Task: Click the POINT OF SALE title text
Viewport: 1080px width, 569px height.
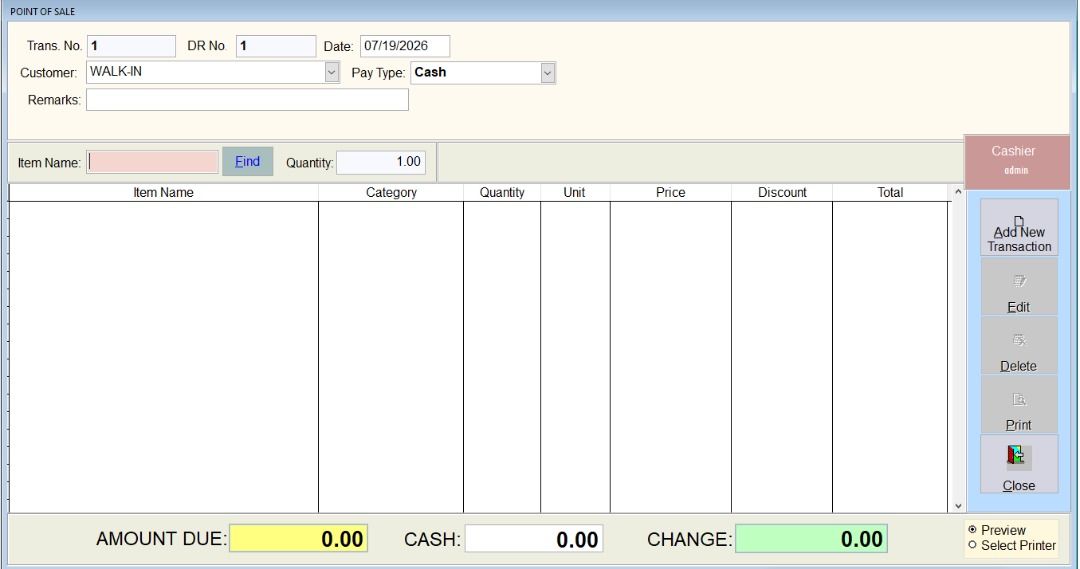Action: 43,12
